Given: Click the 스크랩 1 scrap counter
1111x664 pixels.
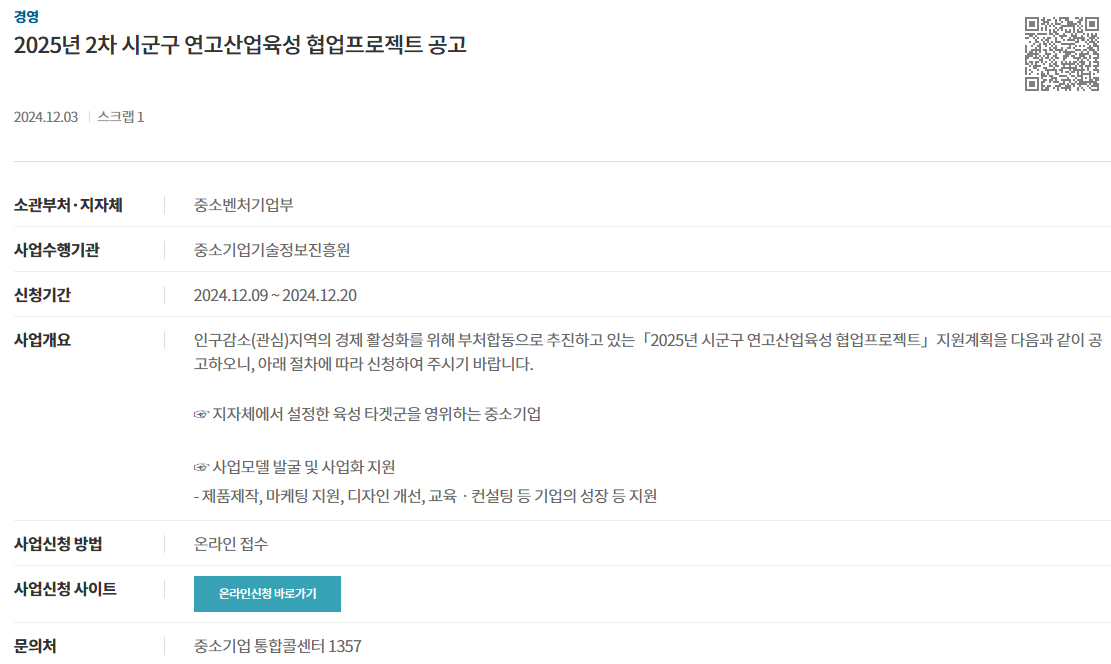Looking at the screenshot, I should point(120,117).
